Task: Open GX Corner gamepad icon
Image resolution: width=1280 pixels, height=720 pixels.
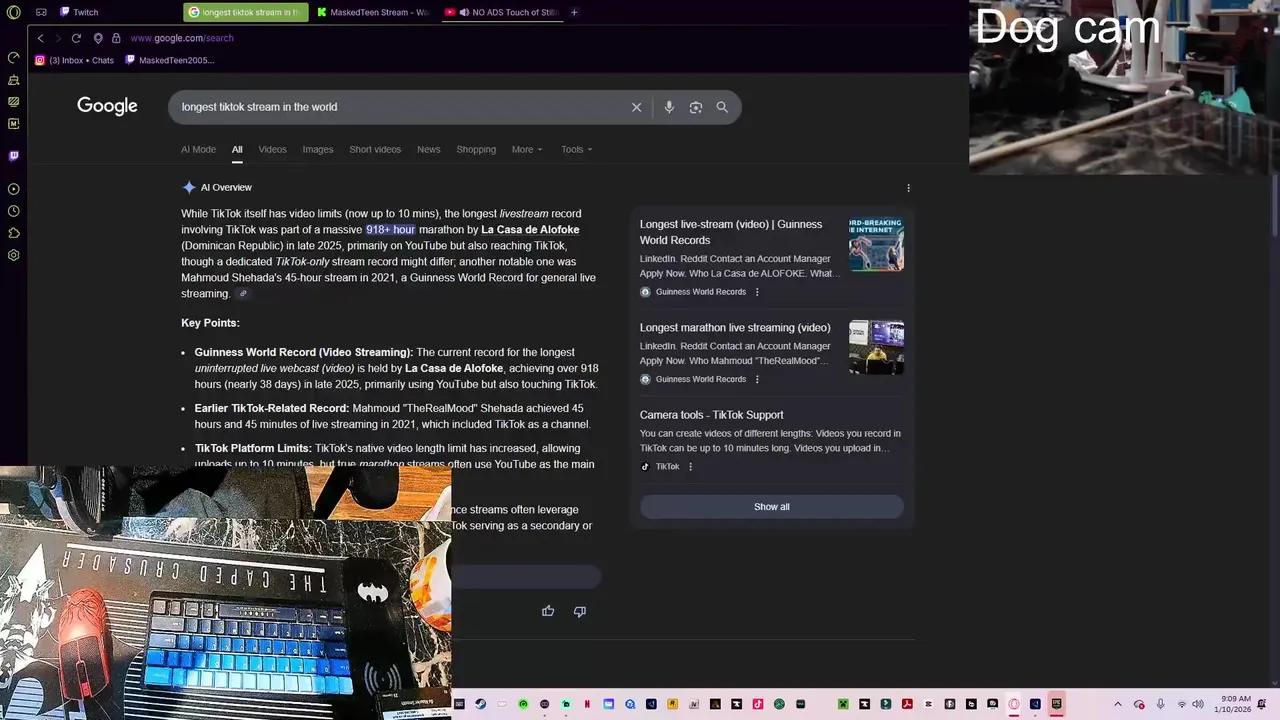Action: 41,12
